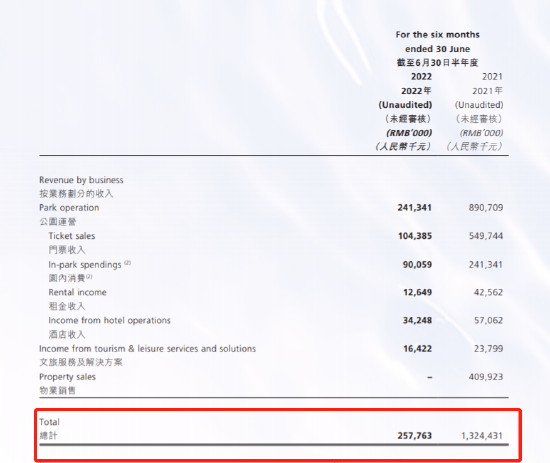
Task: Click Ticket sales 2021 value 549,744
Action: 486,236
